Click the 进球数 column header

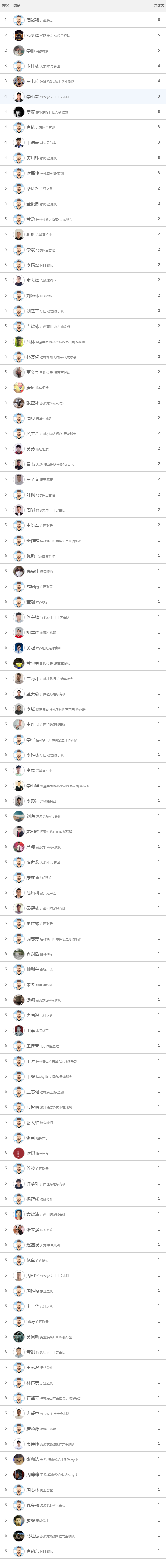(x=158, y=6)
